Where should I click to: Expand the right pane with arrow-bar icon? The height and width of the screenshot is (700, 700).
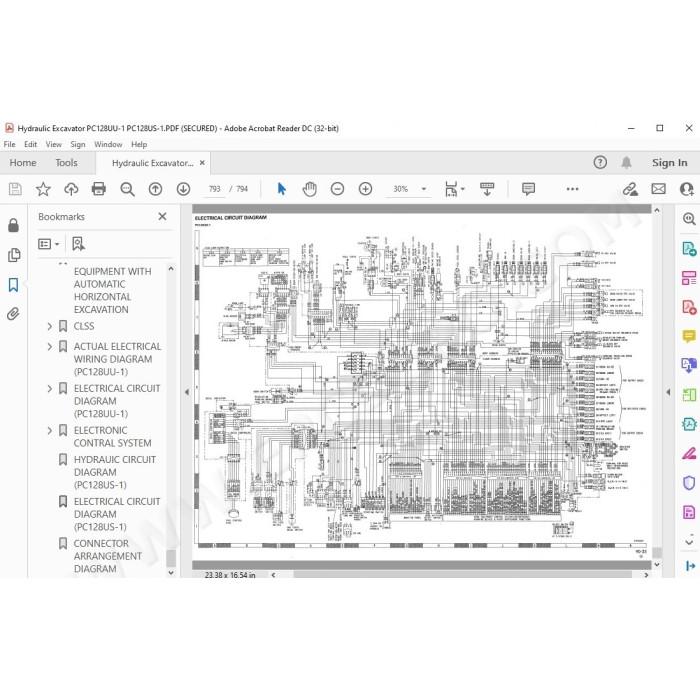click(689, 566)
